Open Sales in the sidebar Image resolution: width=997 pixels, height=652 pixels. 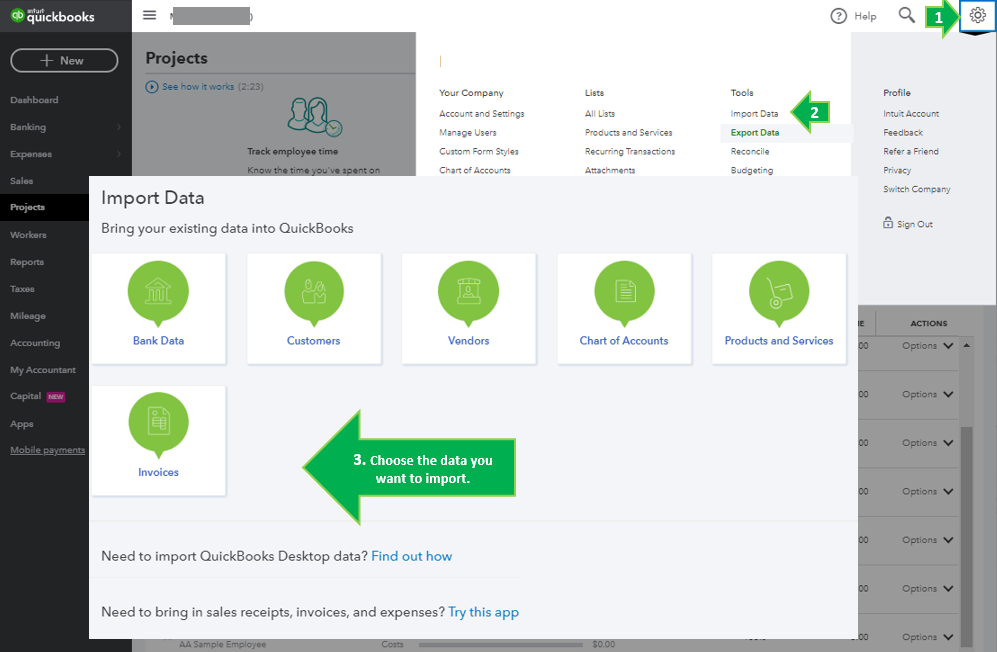[x=22, y=181]
